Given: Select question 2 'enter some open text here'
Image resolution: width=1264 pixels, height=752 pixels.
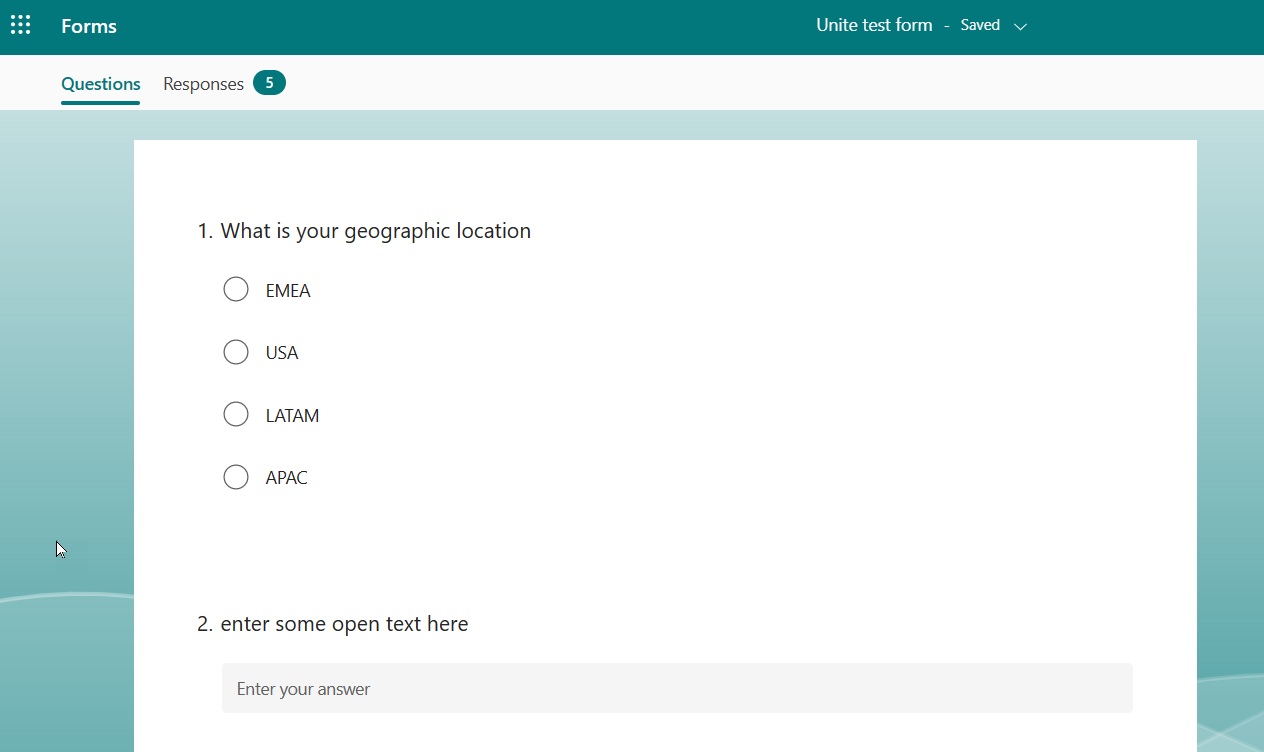Looking at the screenshot, I should tap(344, 624).
